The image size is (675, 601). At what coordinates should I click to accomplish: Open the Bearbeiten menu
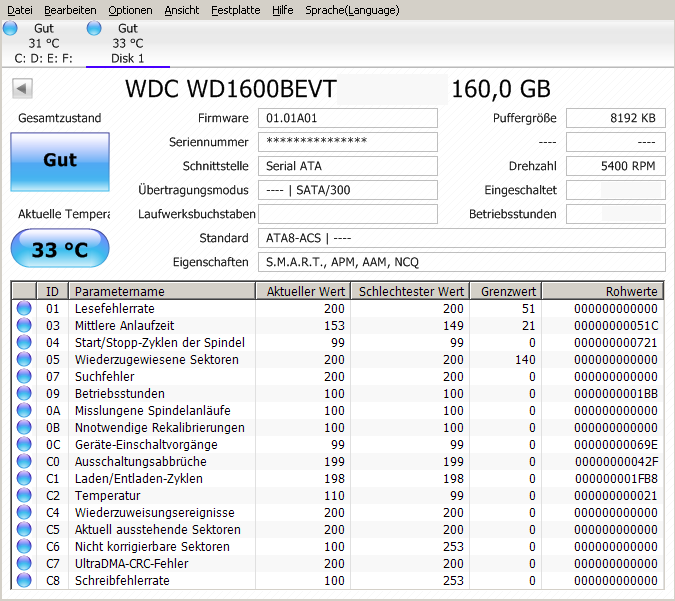(70, 10)
